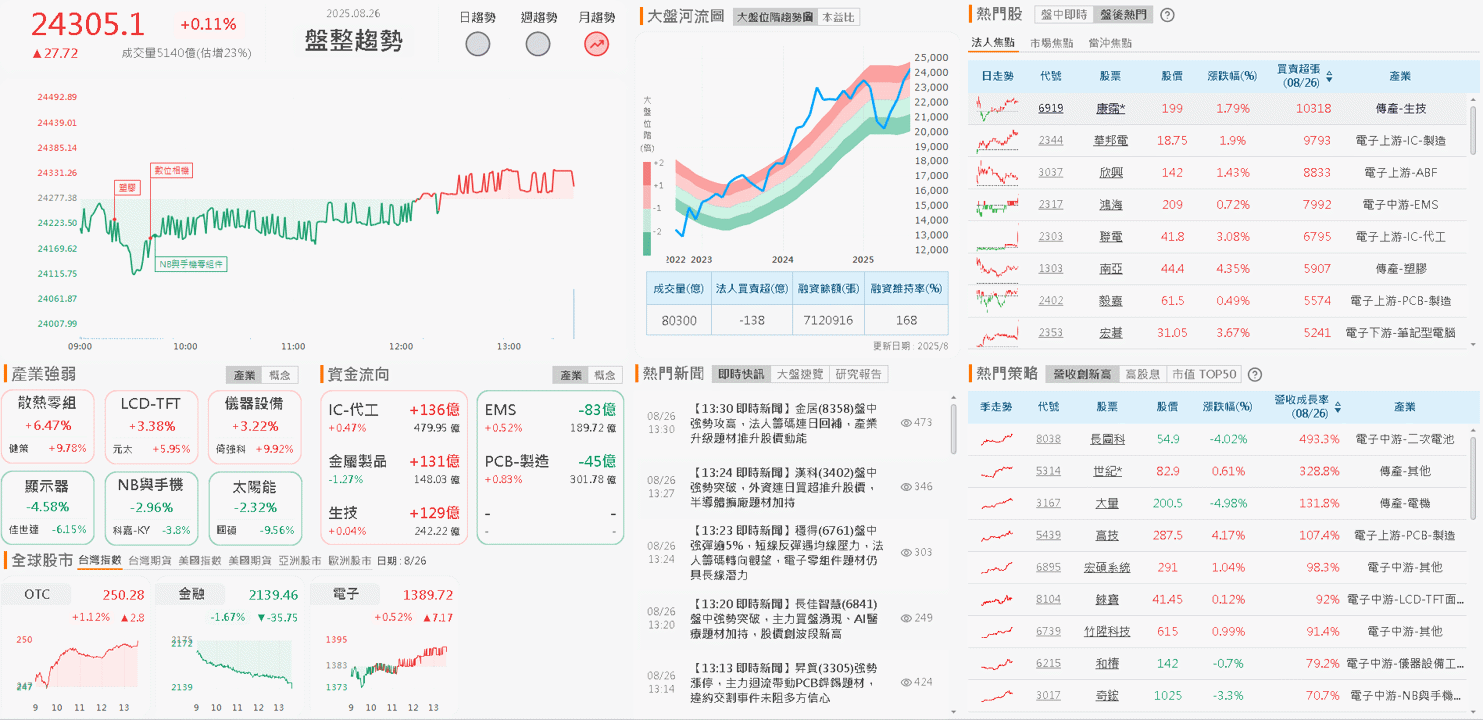Open the 宏碁 stock link
This screenshot has width=1483, height=720.
click(x=1111, y=333)
